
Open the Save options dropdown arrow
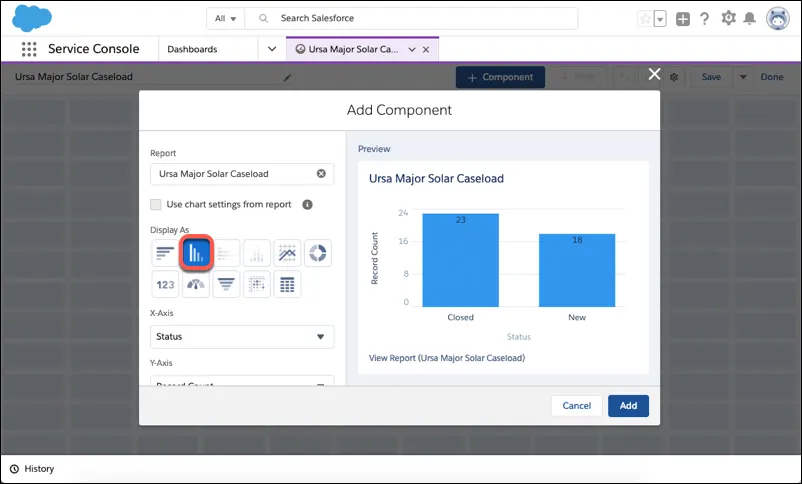[x=743, y=77]
